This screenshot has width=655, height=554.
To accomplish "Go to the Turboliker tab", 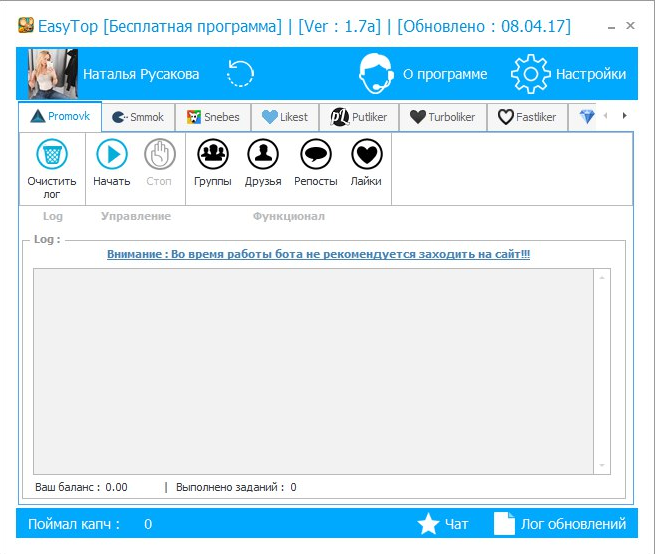I will 441,117.
